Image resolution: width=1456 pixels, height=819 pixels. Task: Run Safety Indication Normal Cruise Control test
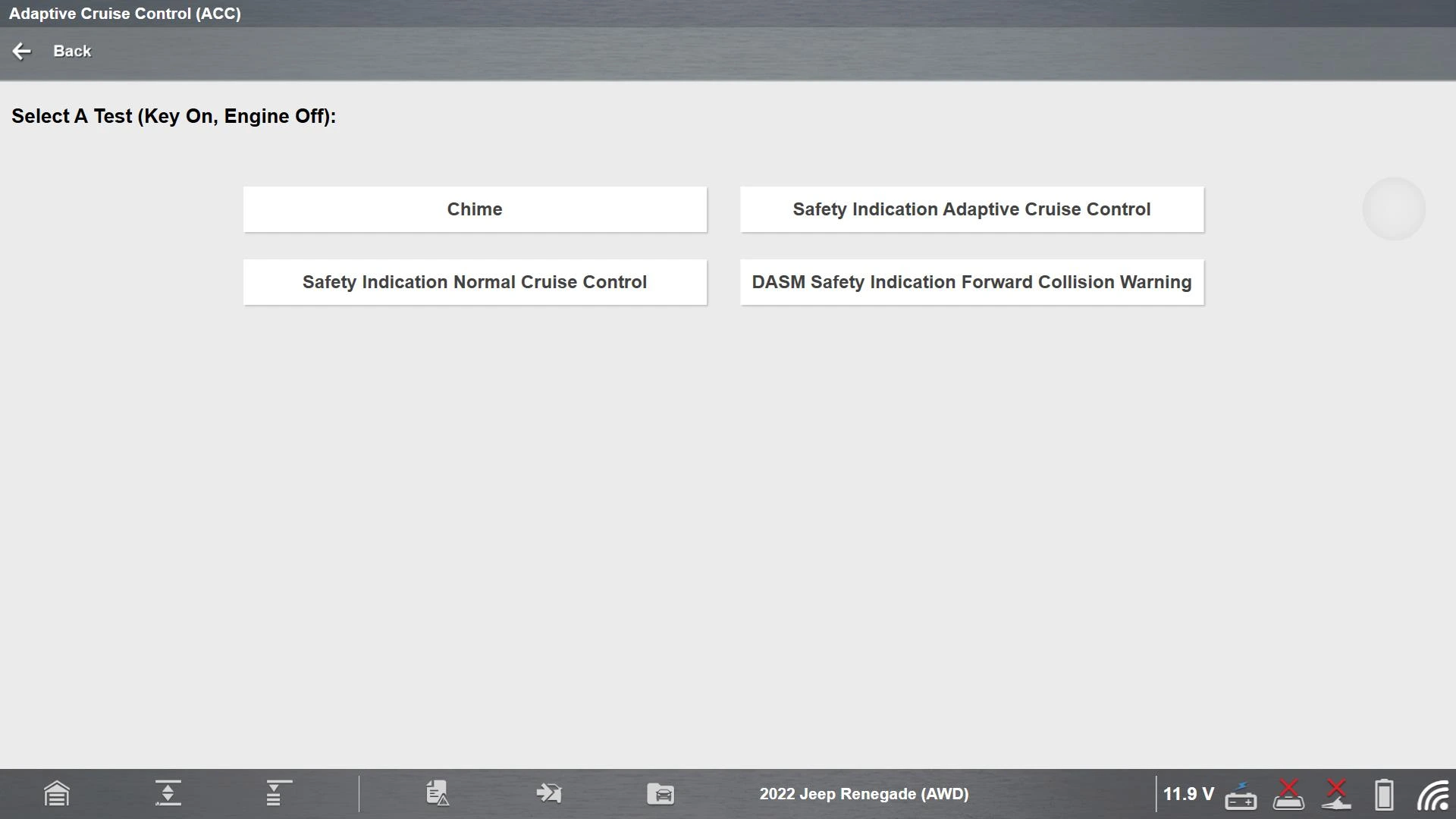coord(475,282)
